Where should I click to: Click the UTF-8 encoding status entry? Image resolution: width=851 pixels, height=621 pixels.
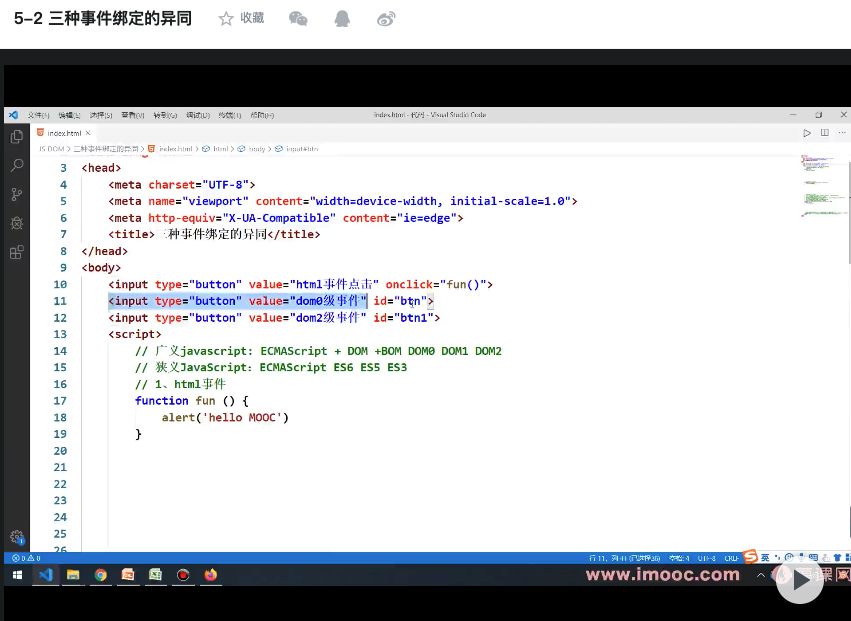pos(707,558)
